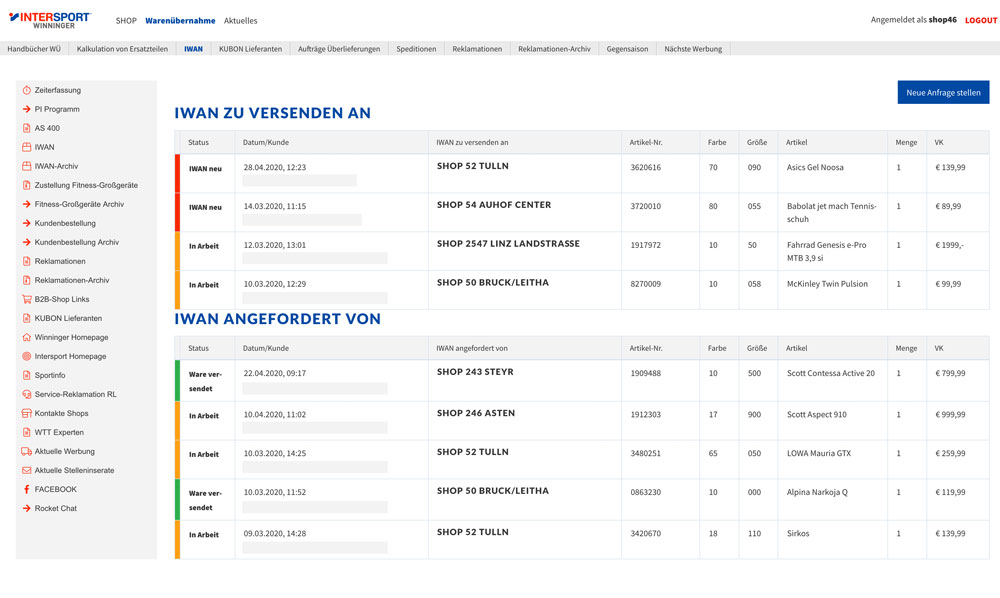Switch to the Handbücher WÜ tab
1000x598 pixels.
(34, 49)
